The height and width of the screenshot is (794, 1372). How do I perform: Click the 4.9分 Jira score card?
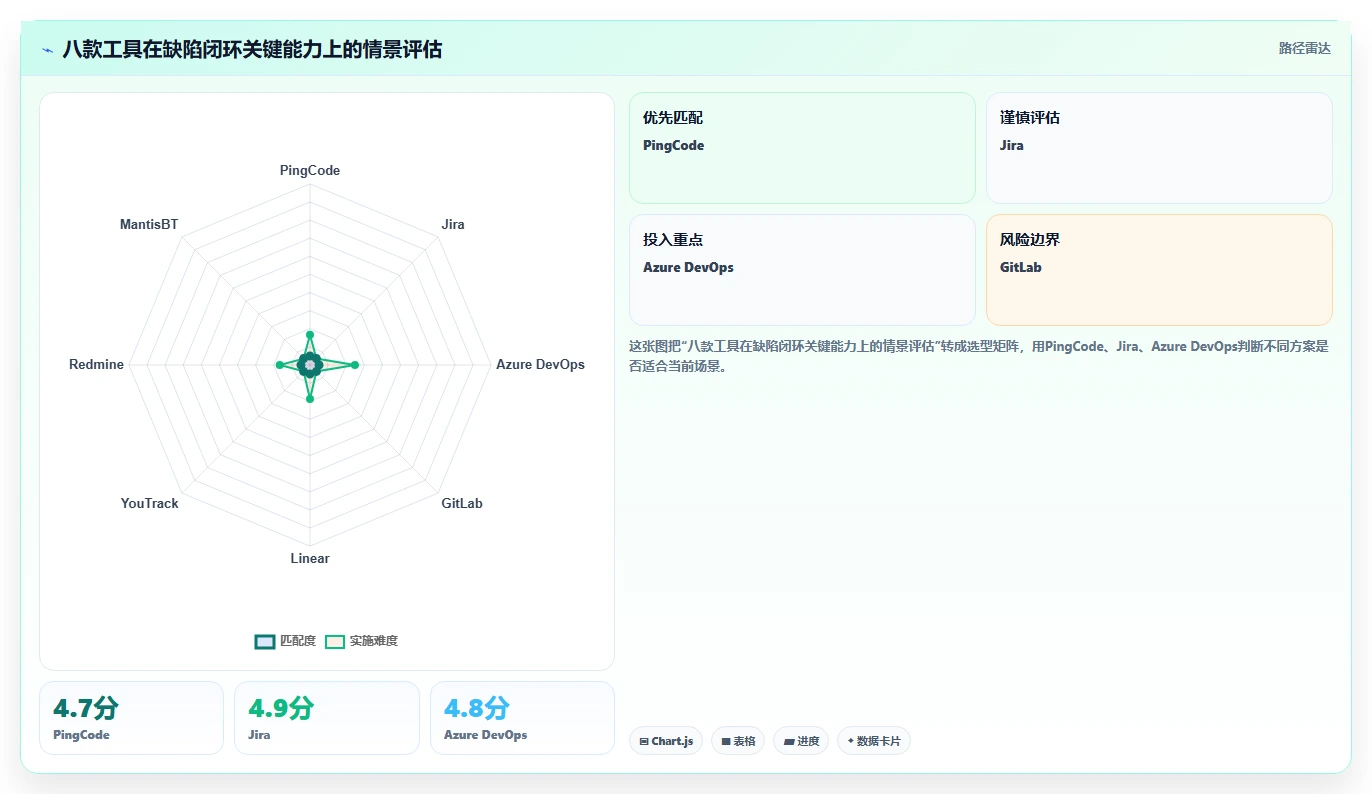[326, 718]
